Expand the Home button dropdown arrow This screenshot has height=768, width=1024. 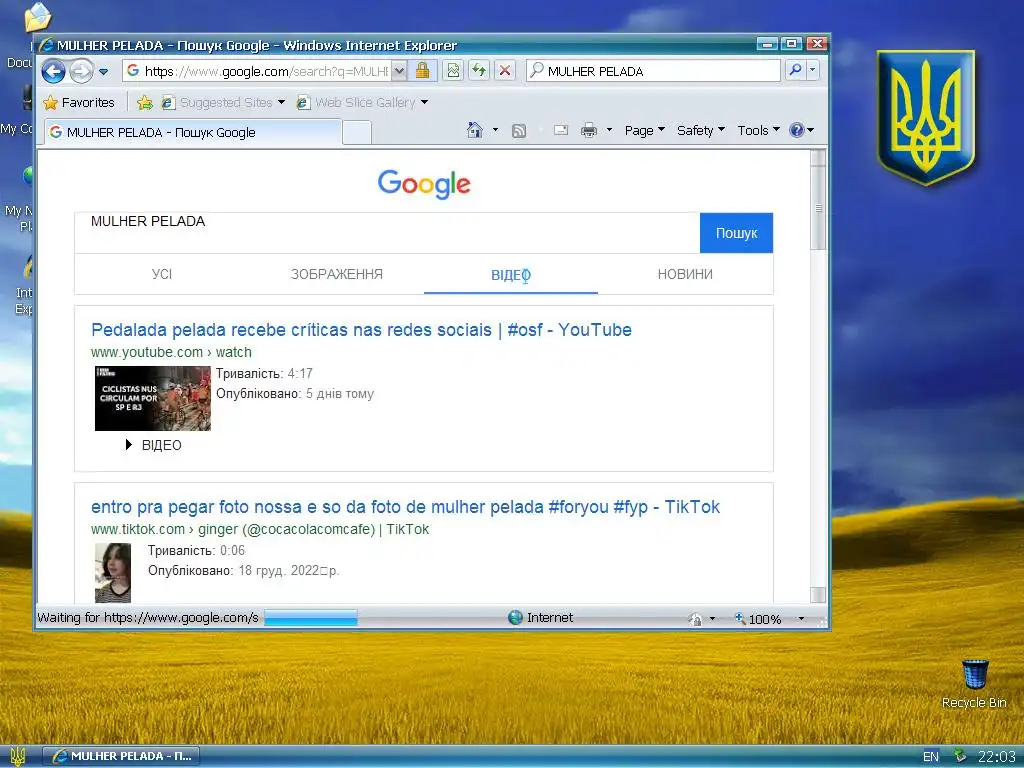click(495, 130)
